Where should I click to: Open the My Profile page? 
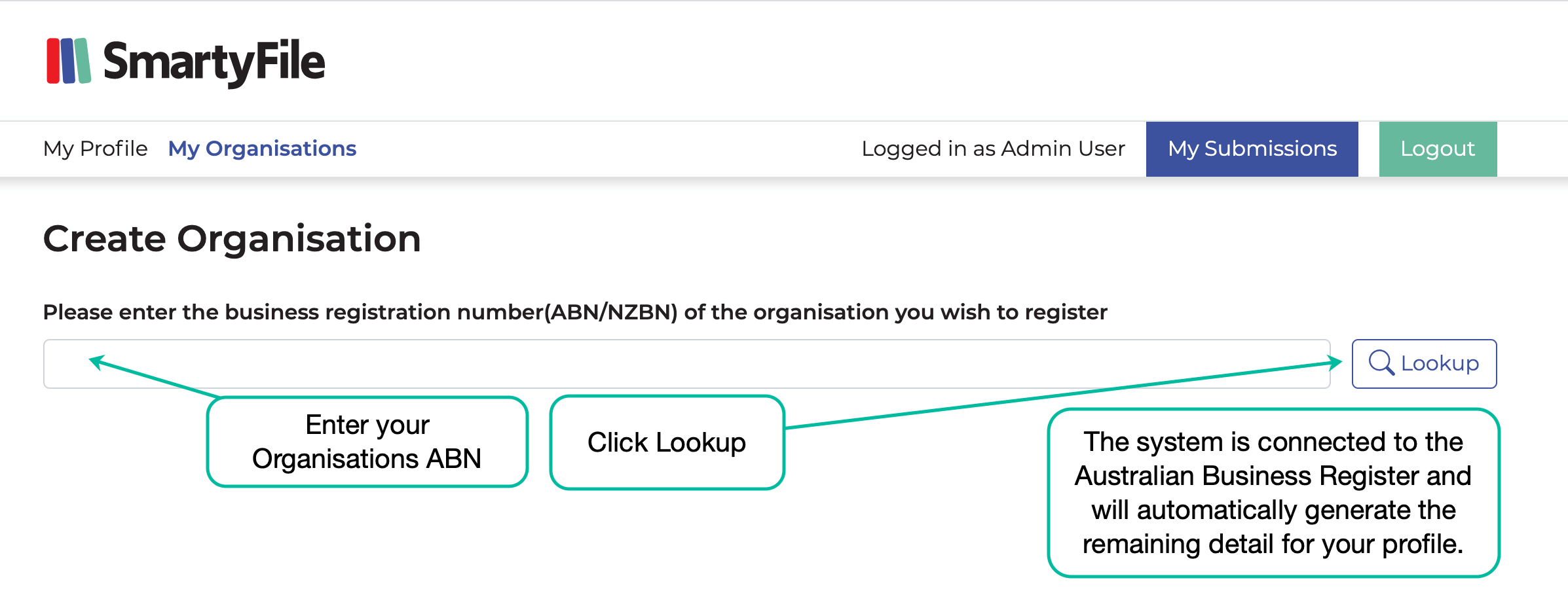pos(94,149)
